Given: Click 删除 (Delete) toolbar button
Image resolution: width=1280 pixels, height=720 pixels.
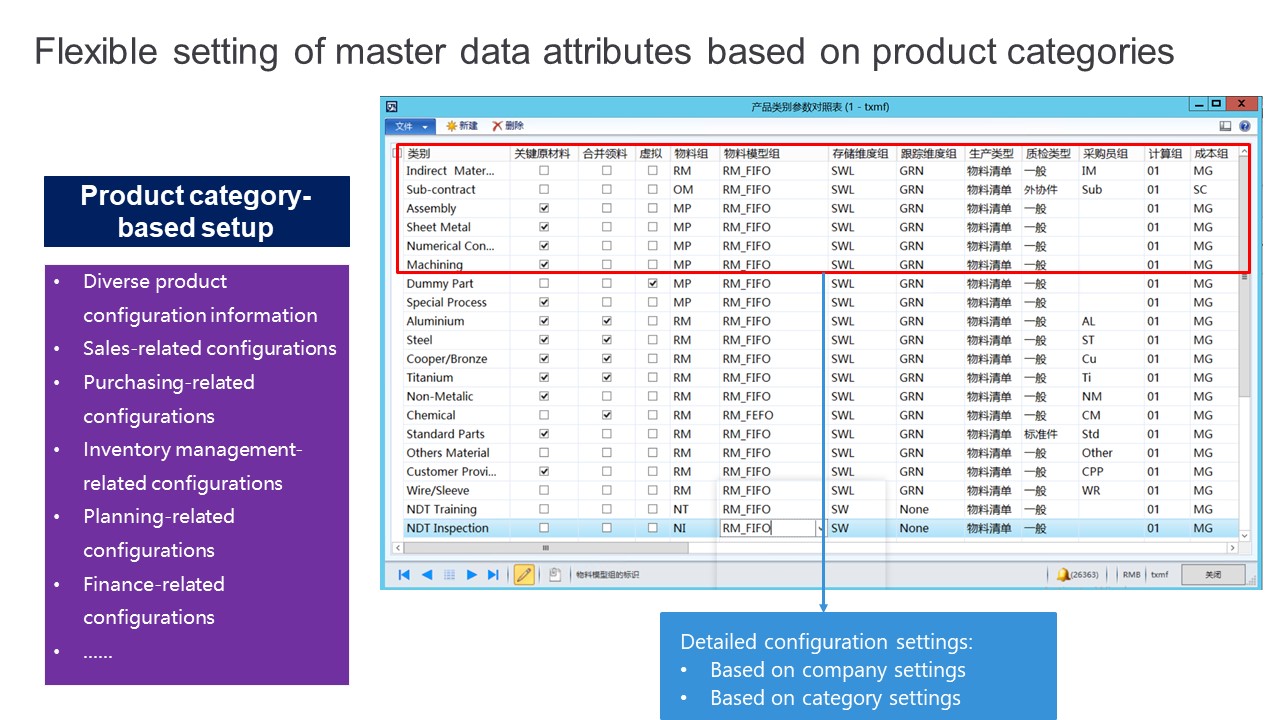Looking at the screenshot, I should (x=508, y=126).
